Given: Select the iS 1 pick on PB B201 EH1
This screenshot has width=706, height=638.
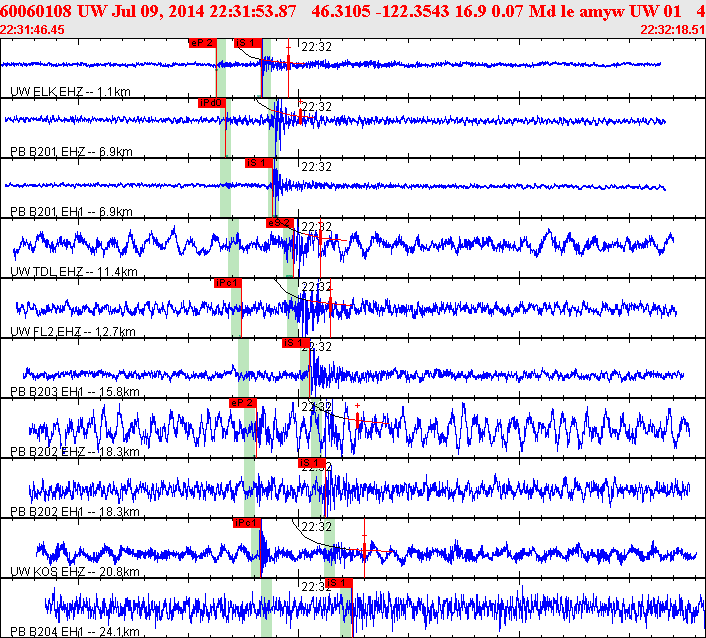Looking at the screenshot, I should pyautogui.click(x=259, y=163).
